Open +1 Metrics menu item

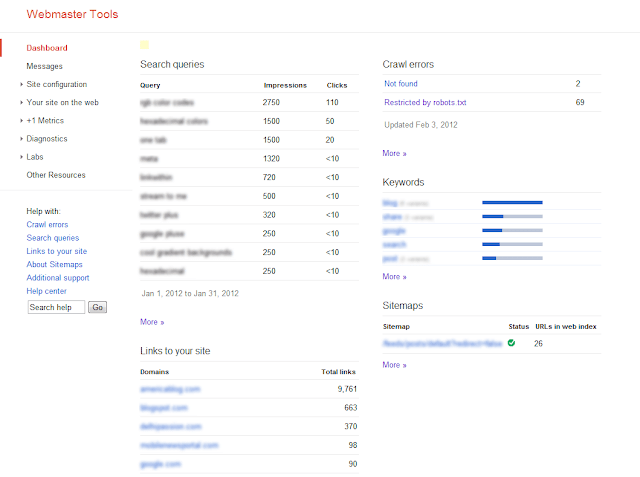[x=45, y=121]
